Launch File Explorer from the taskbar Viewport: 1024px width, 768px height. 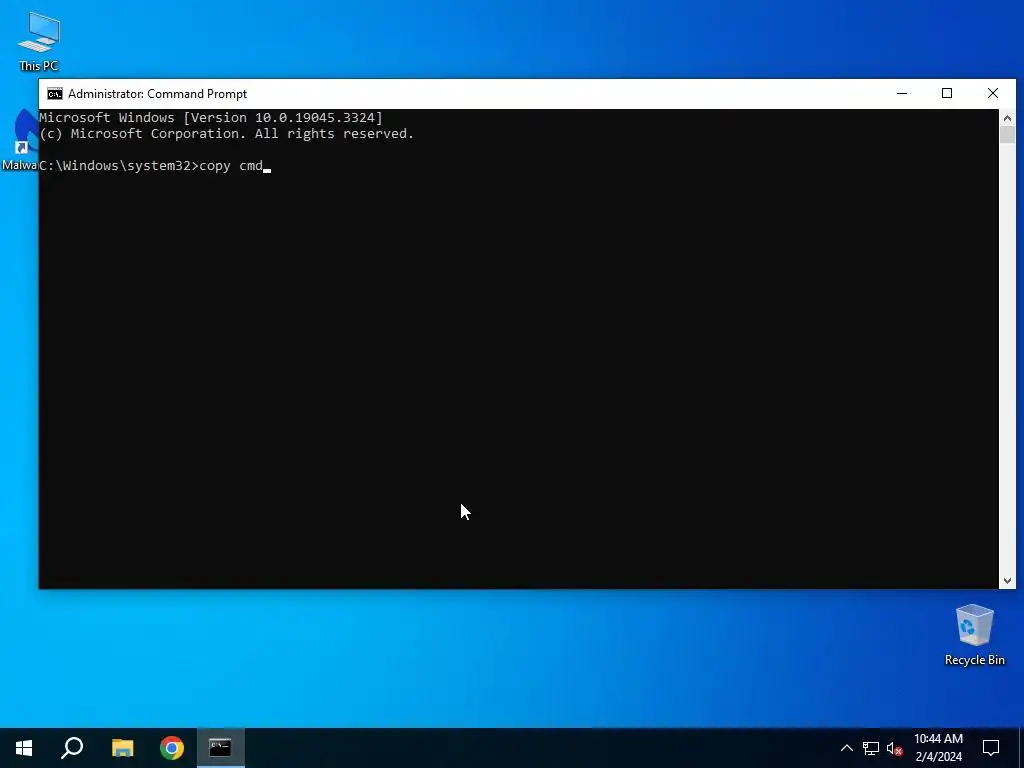(122, 748)
